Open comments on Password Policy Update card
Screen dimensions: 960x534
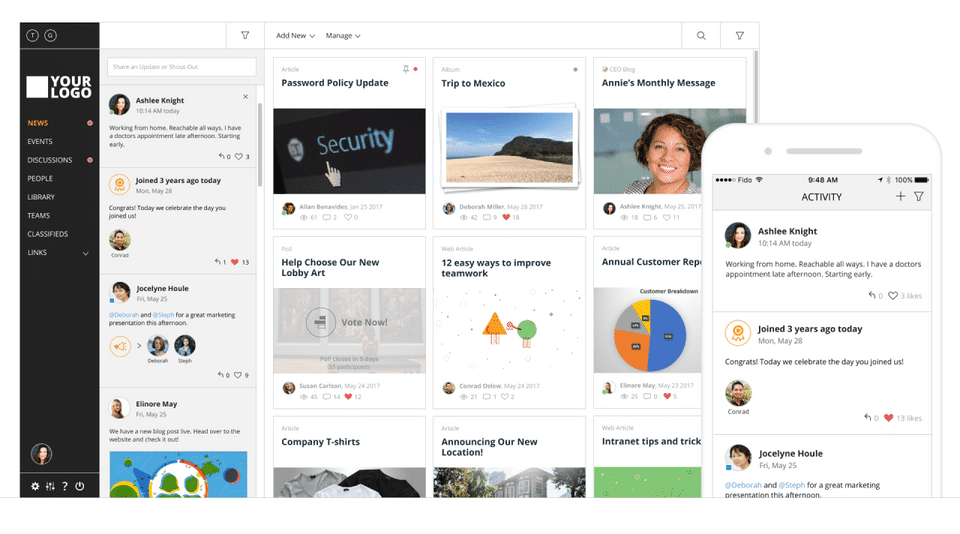point(327,217)
